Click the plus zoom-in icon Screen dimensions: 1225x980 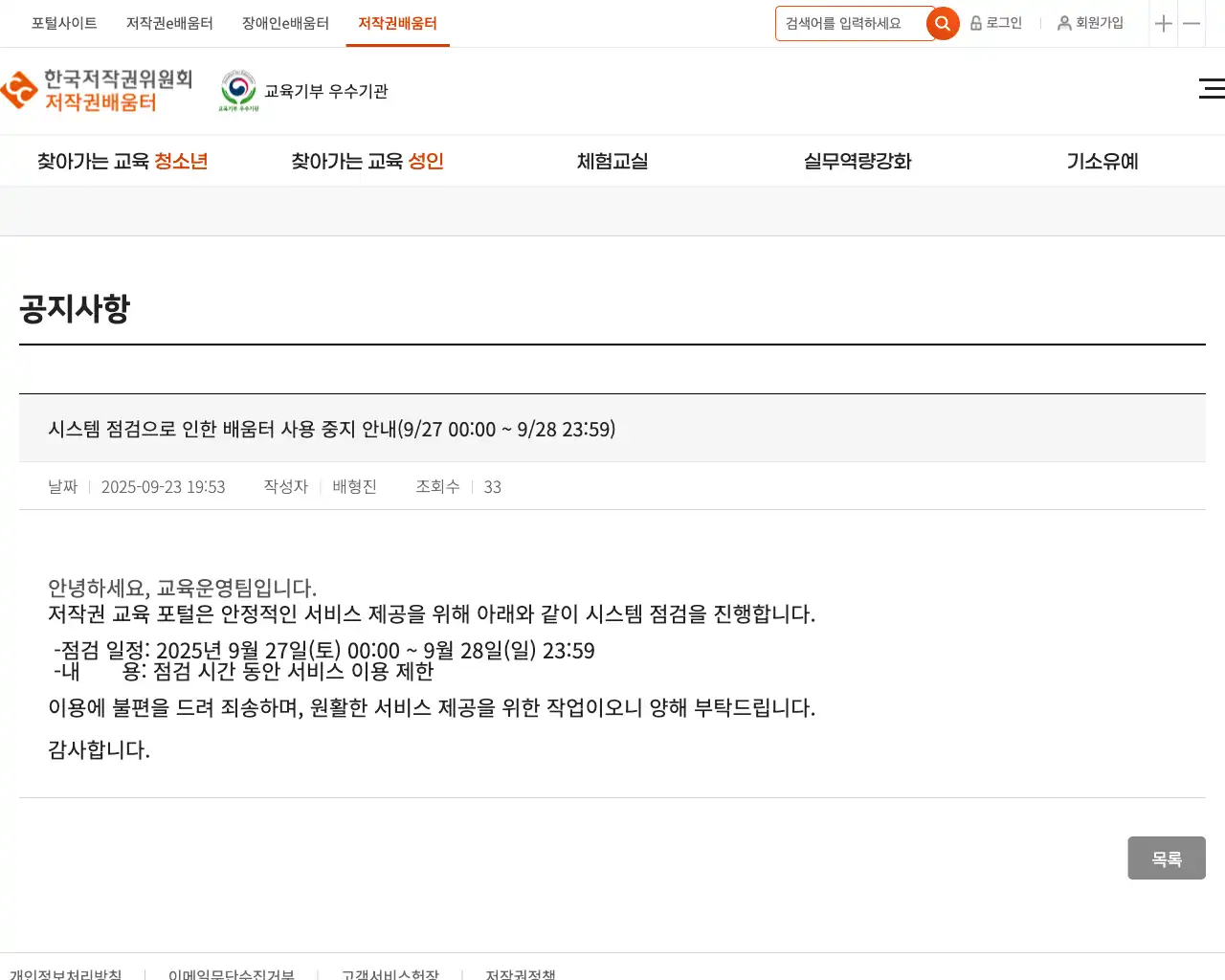tap(1163, 24)
